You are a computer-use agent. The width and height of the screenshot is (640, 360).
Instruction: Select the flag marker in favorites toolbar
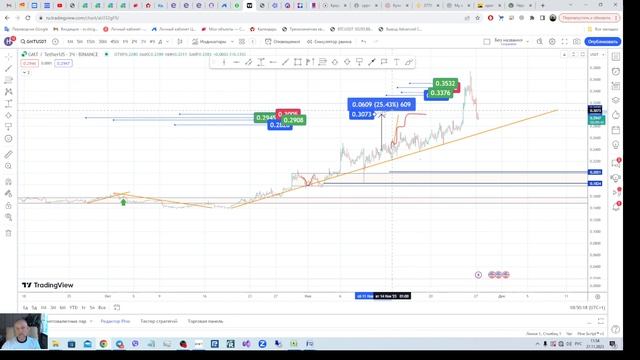(x=384, y=62)
